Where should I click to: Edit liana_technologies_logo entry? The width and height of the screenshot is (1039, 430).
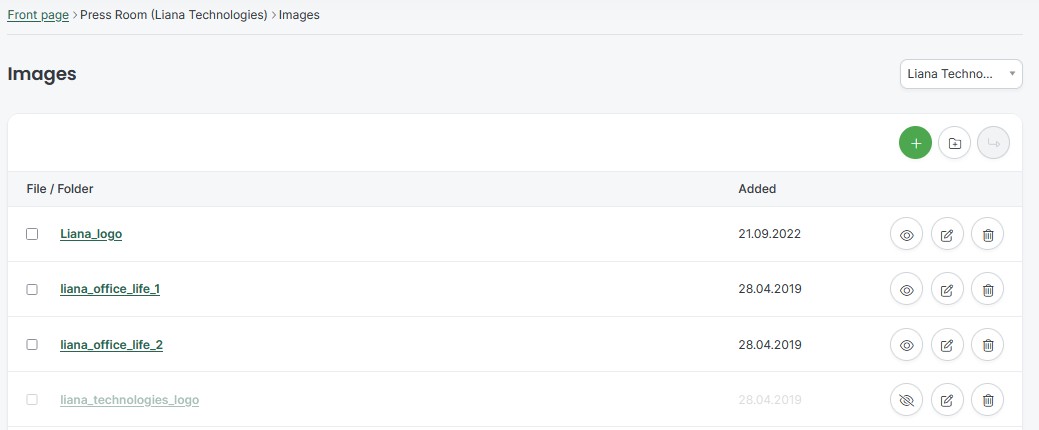pos(947,400)
